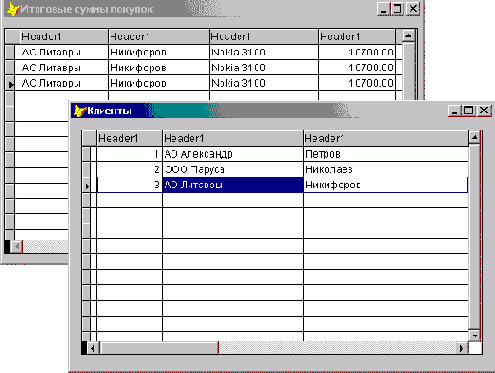Minimize the Итоговые суммы покупок window

coord(383,9)
